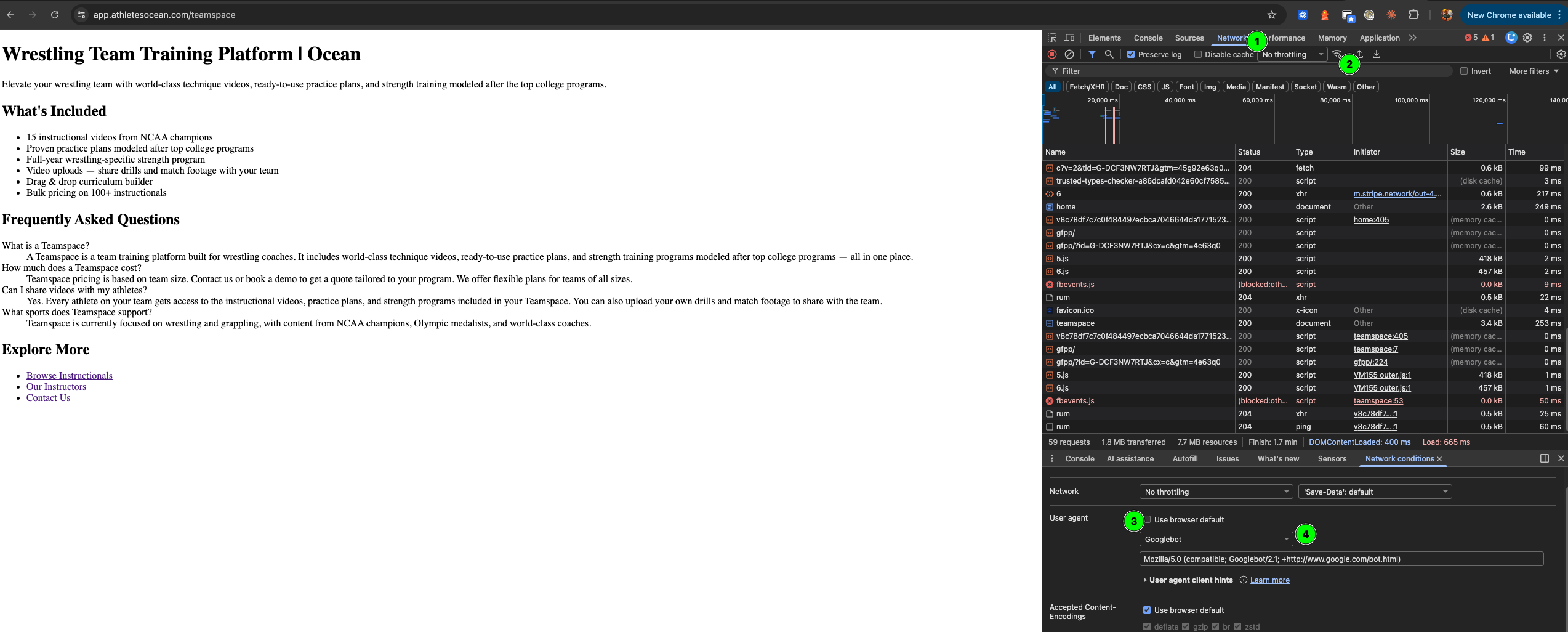Open the Browse Instructionals link

tap(69, 375)
